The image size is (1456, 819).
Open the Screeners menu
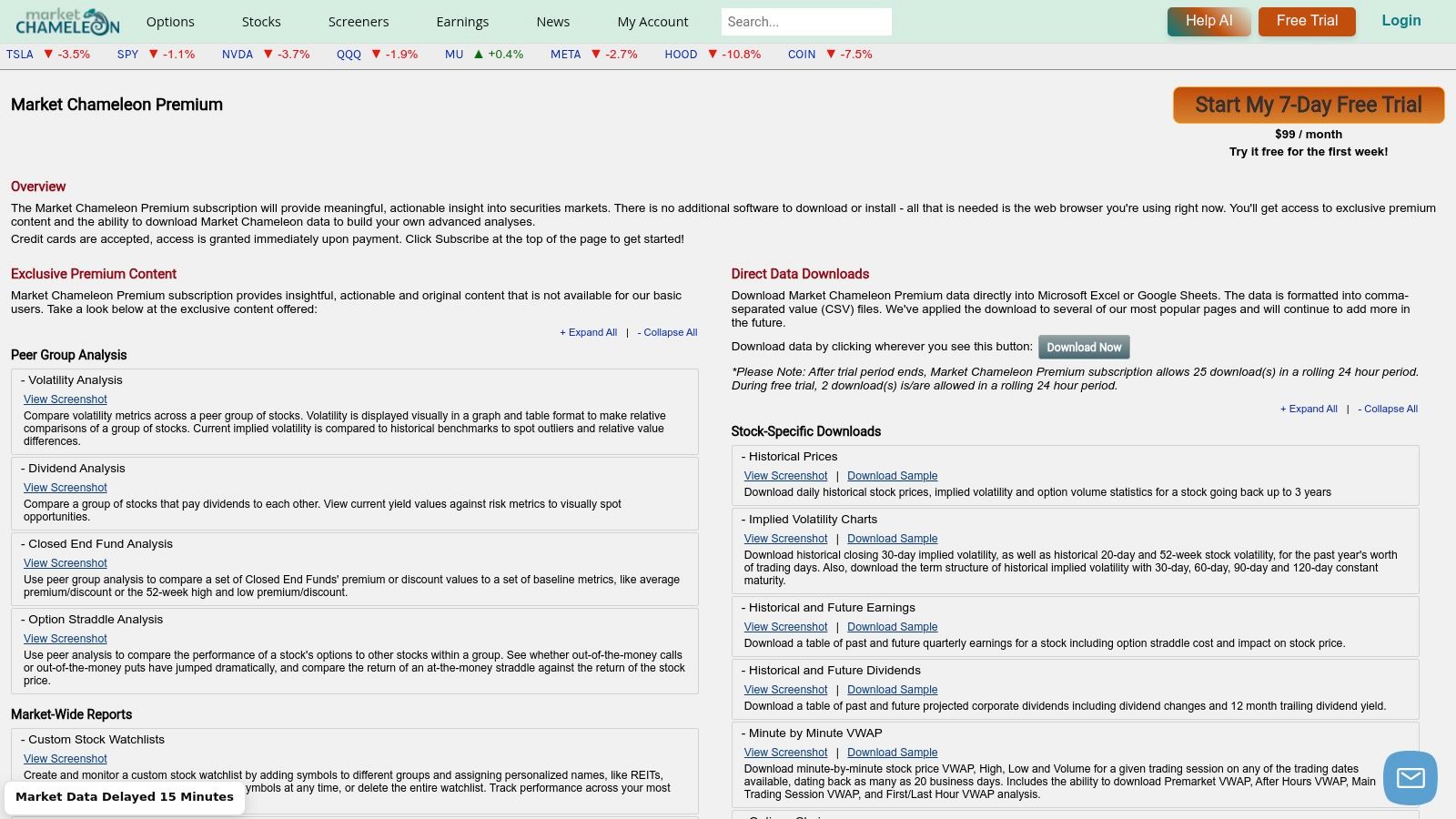(358, 22)
